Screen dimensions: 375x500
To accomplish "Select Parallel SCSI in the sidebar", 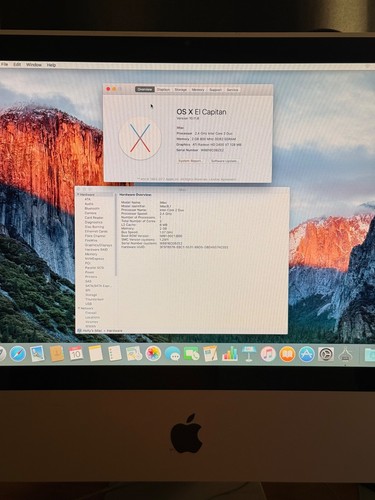I will tap(94, 267).
